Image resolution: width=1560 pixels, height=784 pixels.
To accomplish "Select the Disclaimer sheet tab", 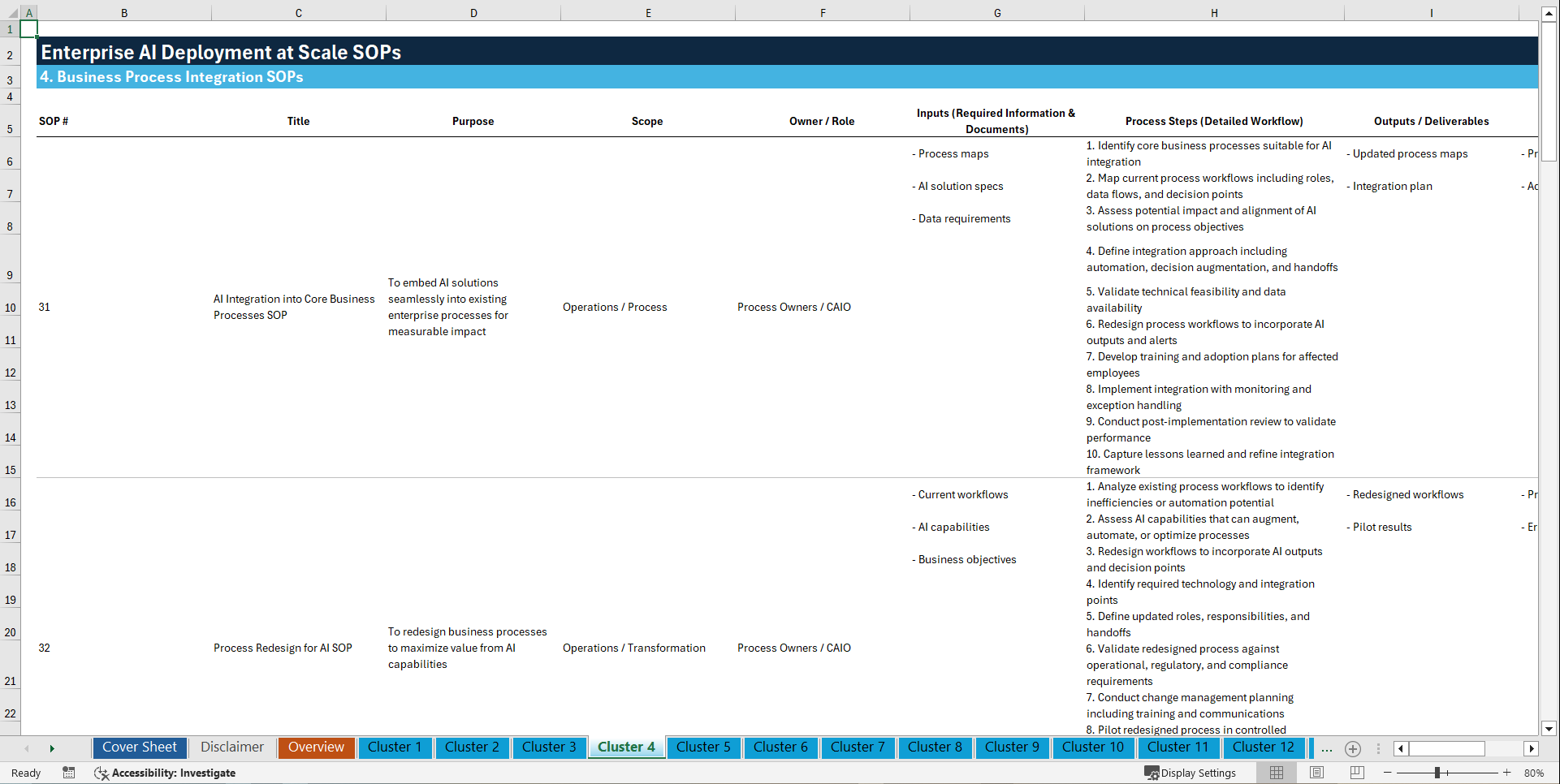I will coord(231,747).
